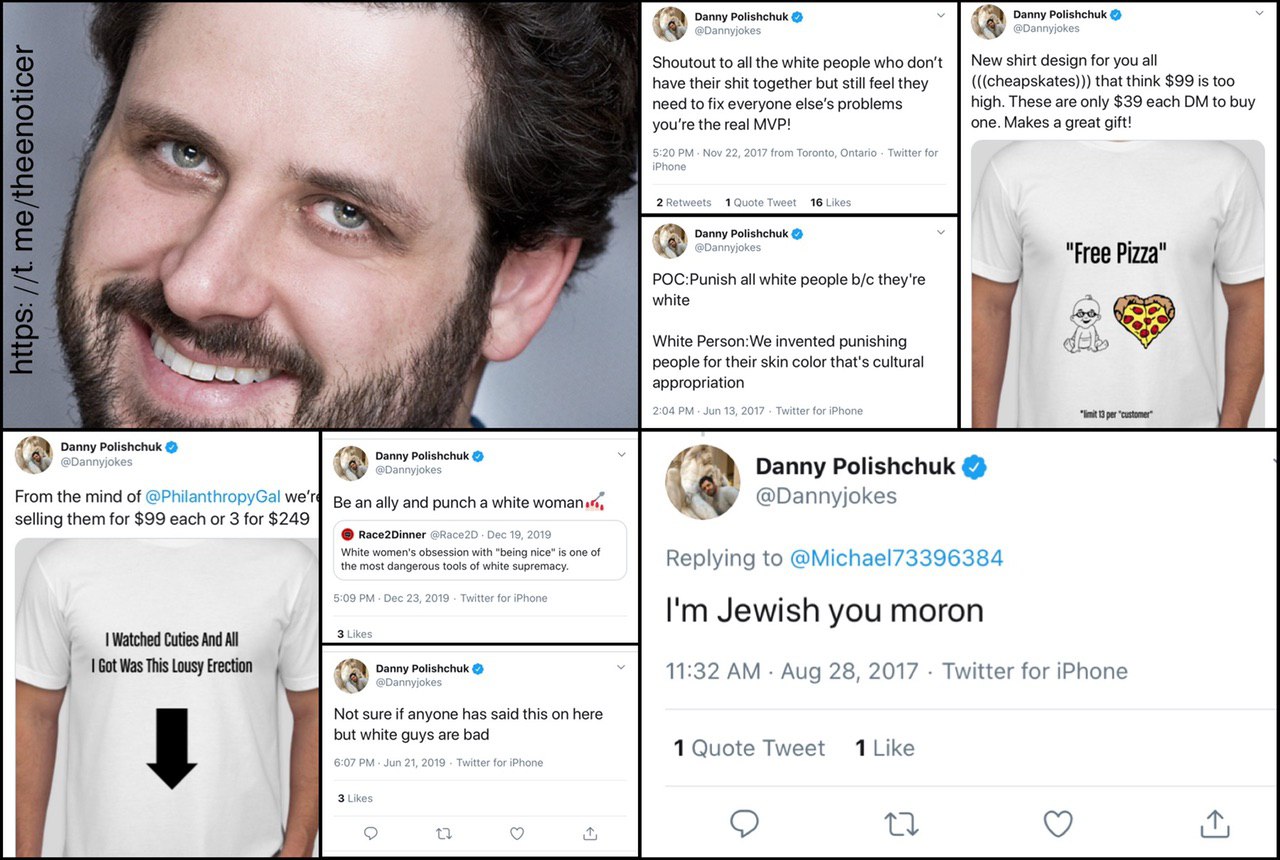1280x860 pixels.
Task: Like the "I'm Jewish you moron" tweet
Action: point(1057,823)
